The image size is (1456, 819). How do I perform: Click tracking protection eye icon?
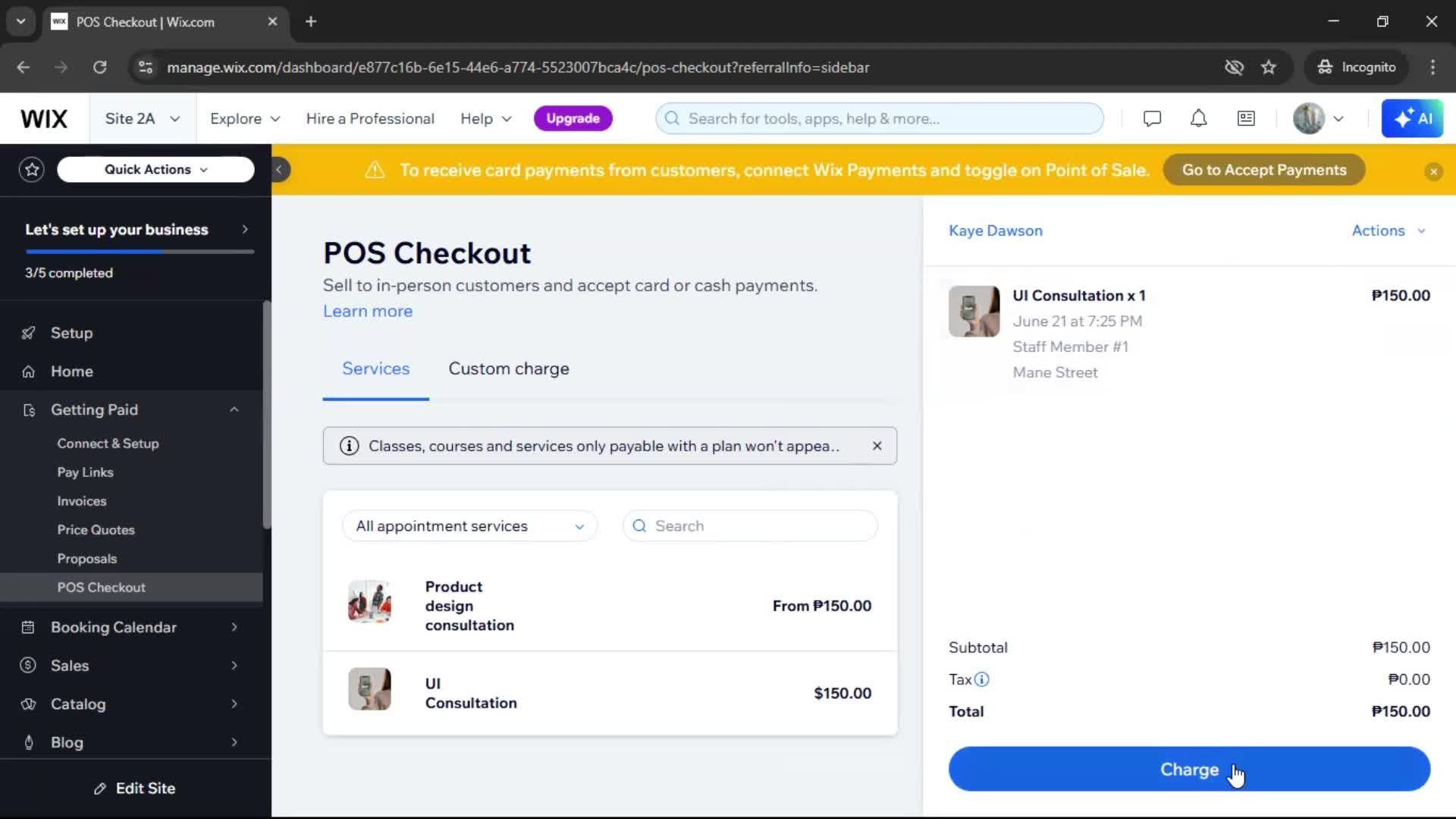(x=1234, y=67)
